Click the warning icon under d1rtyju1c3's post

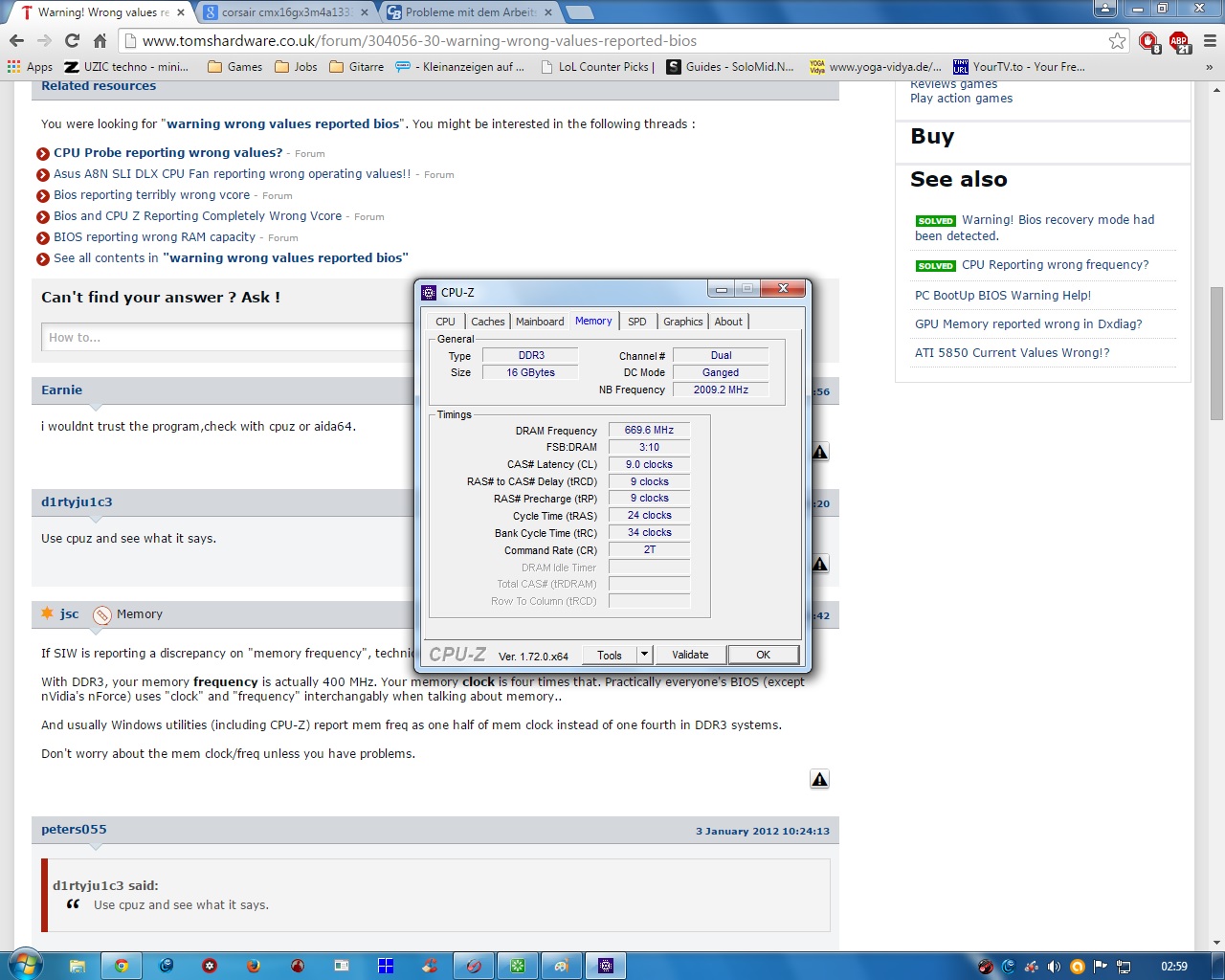(x=820, y=564)
